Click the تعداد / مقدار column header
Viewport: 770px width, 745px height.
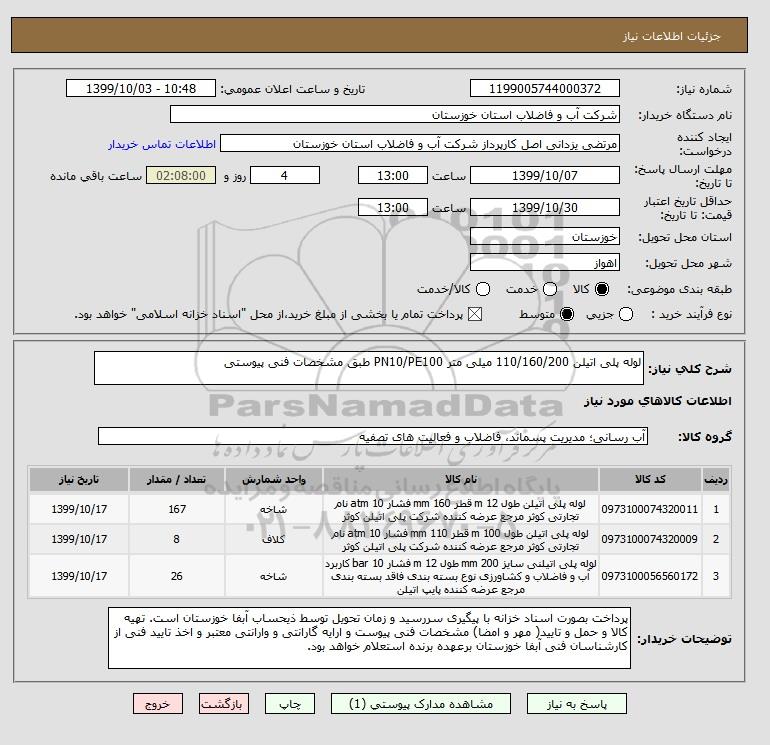pyautogui.click(x=177, y=479)
